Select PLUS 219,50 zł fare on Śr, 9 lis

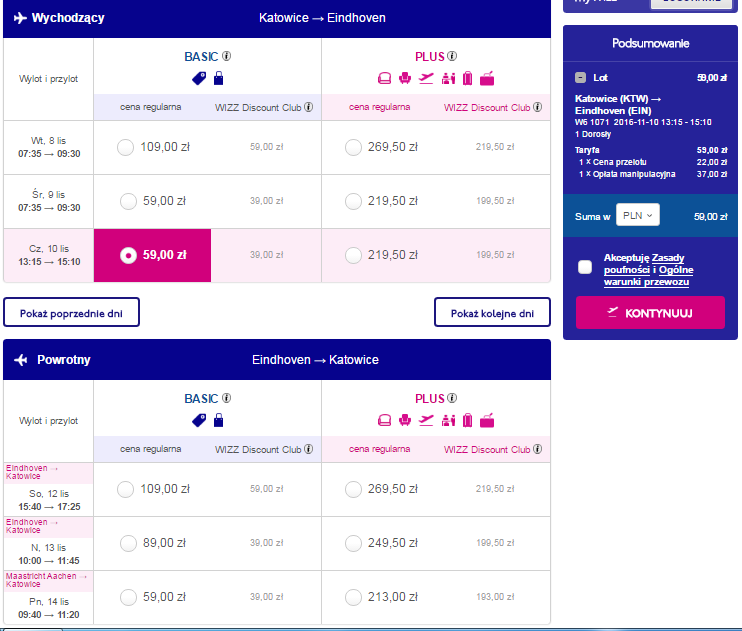pos(353,201)
